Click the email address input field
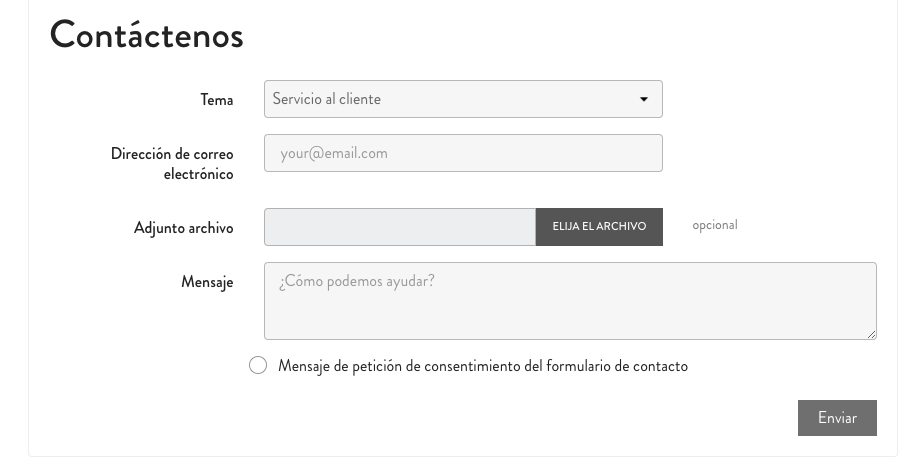The width and height of the screenshot is (905, 470). click(x=463, y=153)
